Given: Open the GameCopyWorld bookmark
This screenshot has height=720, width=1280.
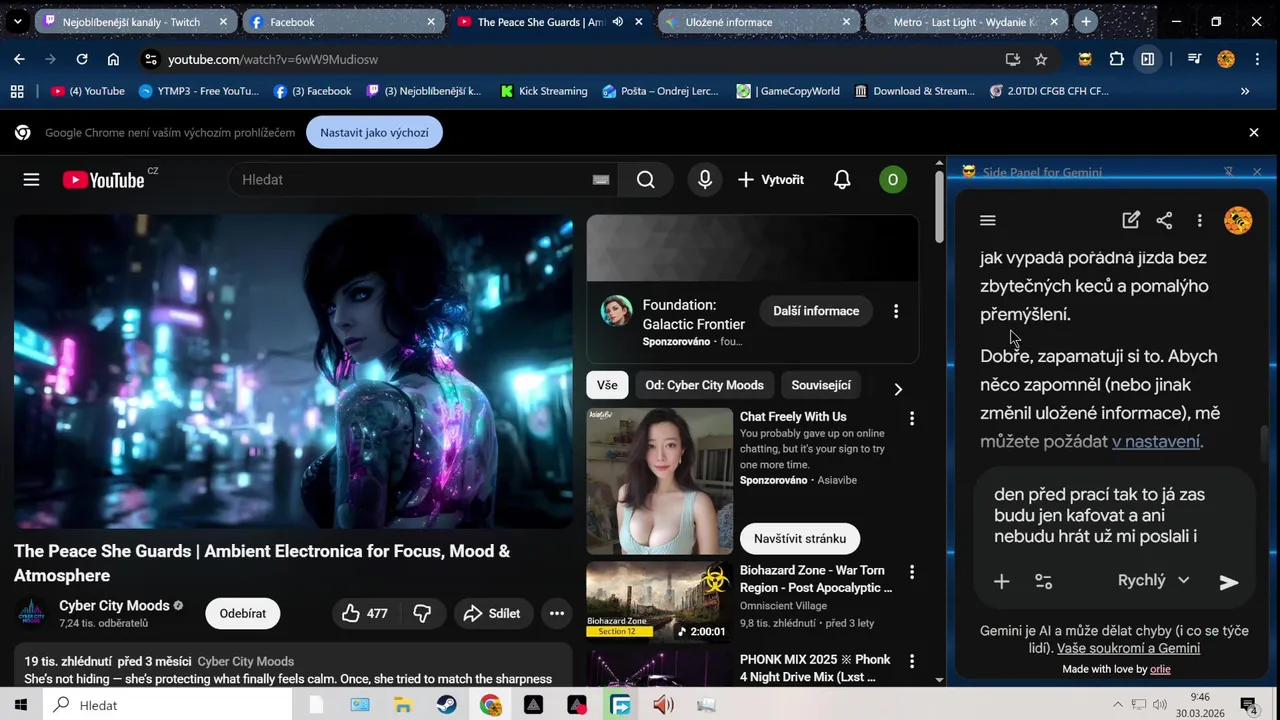Looking at the screenshot, I should 789,91.
